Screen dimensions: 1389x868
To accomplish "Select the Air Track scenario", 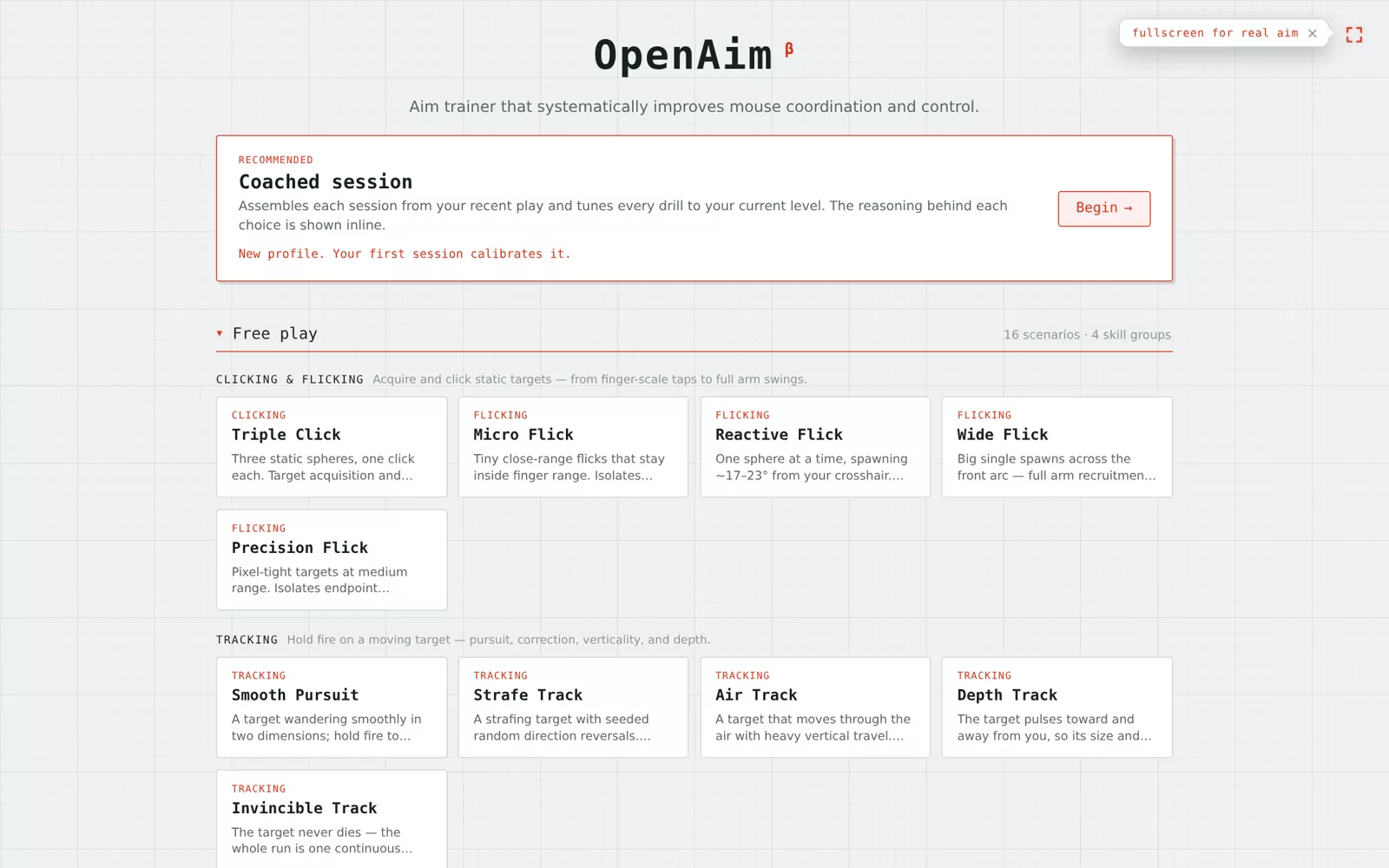I will tap(815, 707).
